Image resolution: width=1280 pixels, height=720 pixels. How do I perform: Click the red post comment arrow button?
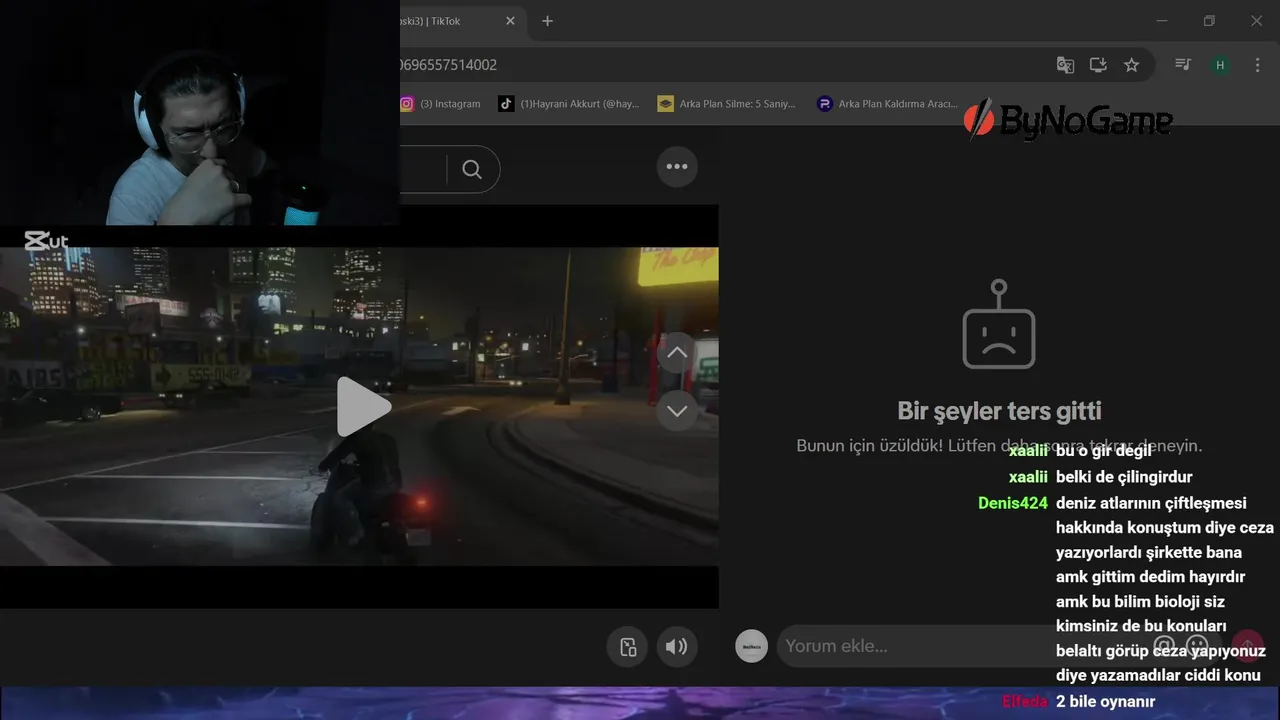pyautogui.click(x=1247, y=646)
